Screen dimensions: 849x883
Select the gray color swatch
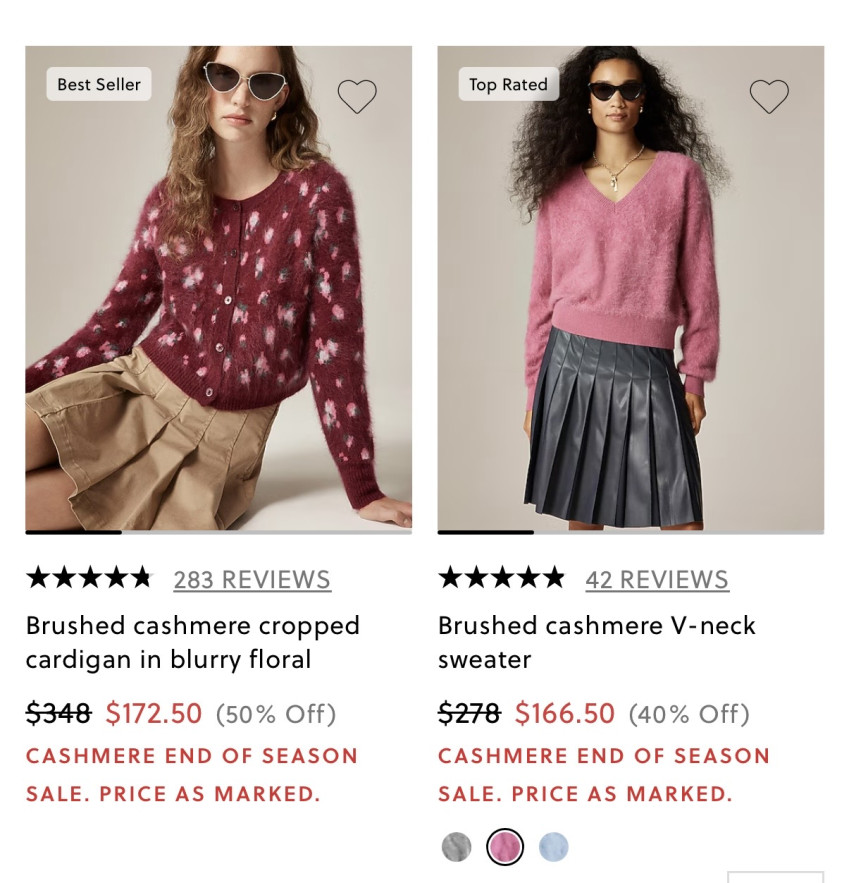[x=456, y=847]
